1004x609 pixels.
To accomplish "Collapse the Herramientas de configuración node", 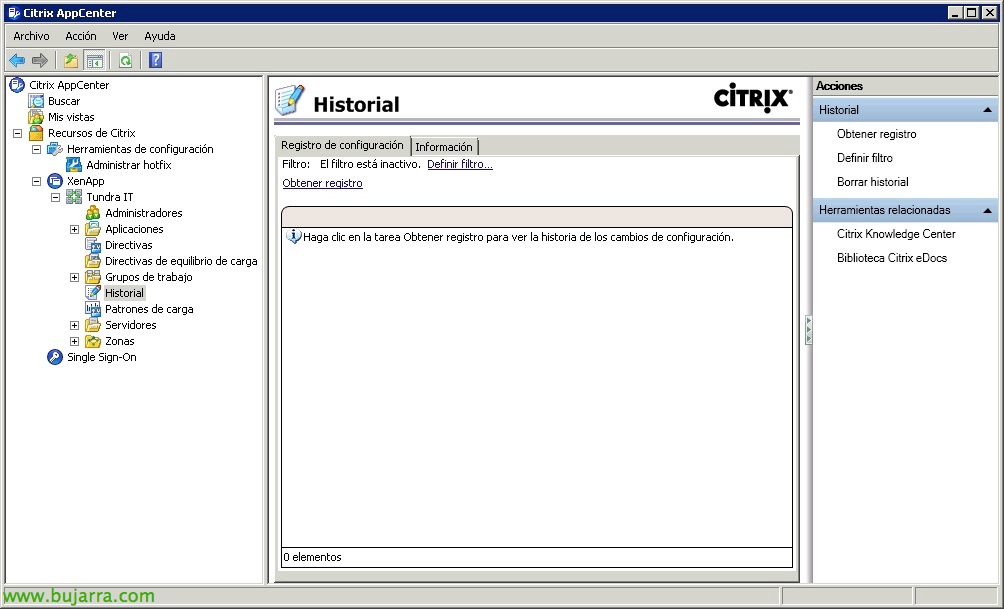I will pyautogui.click(x=36, y=149).
